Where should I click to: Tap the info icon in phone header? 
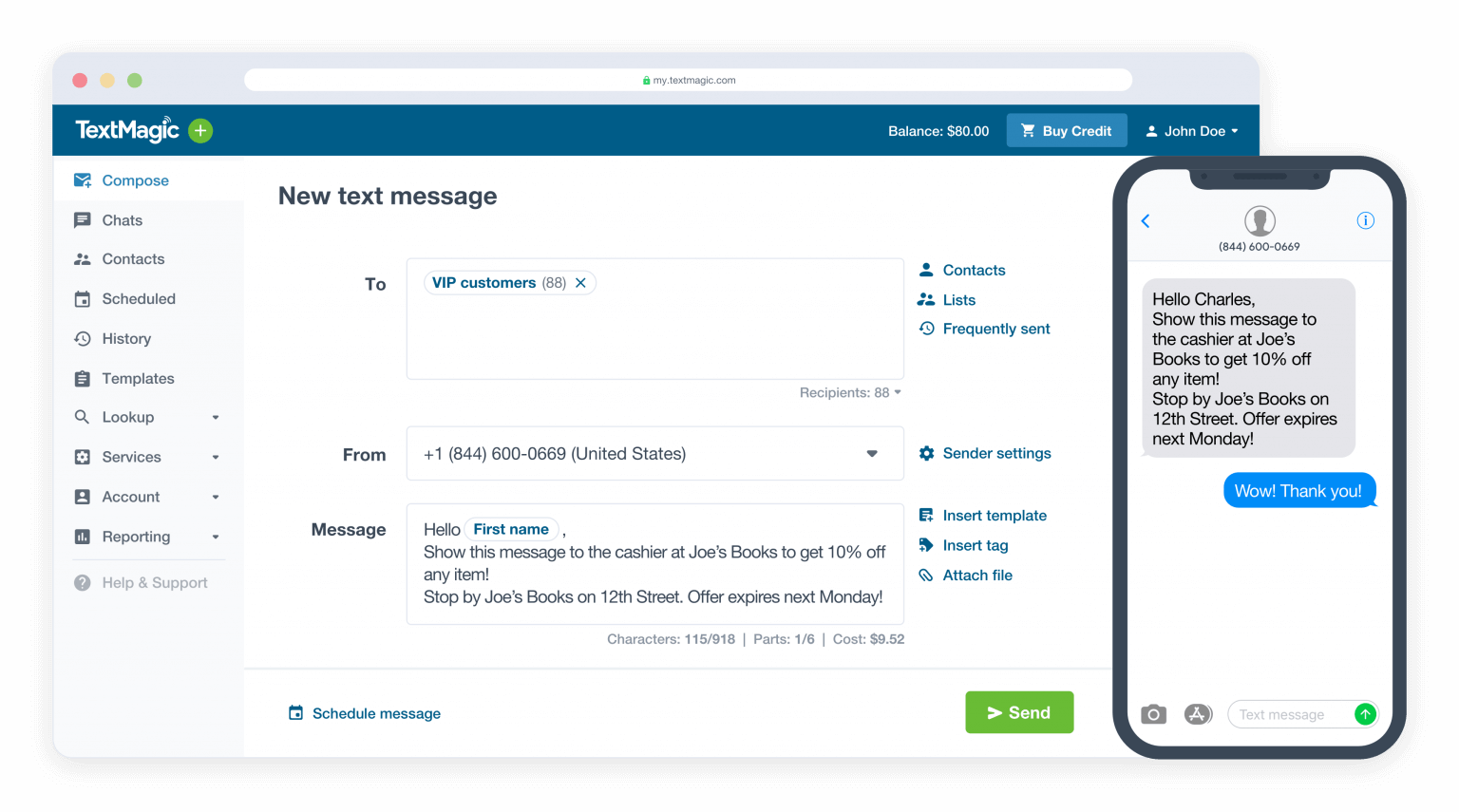pyautogui.click(x=1365, y=221)
